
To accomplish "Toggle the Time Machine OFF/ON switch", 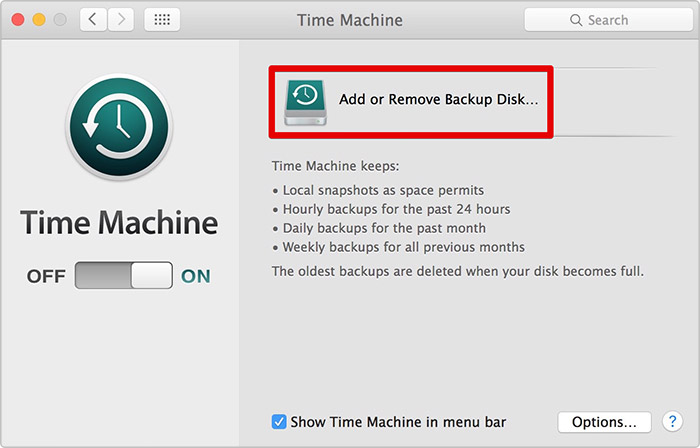I will [x=124, y=275].
